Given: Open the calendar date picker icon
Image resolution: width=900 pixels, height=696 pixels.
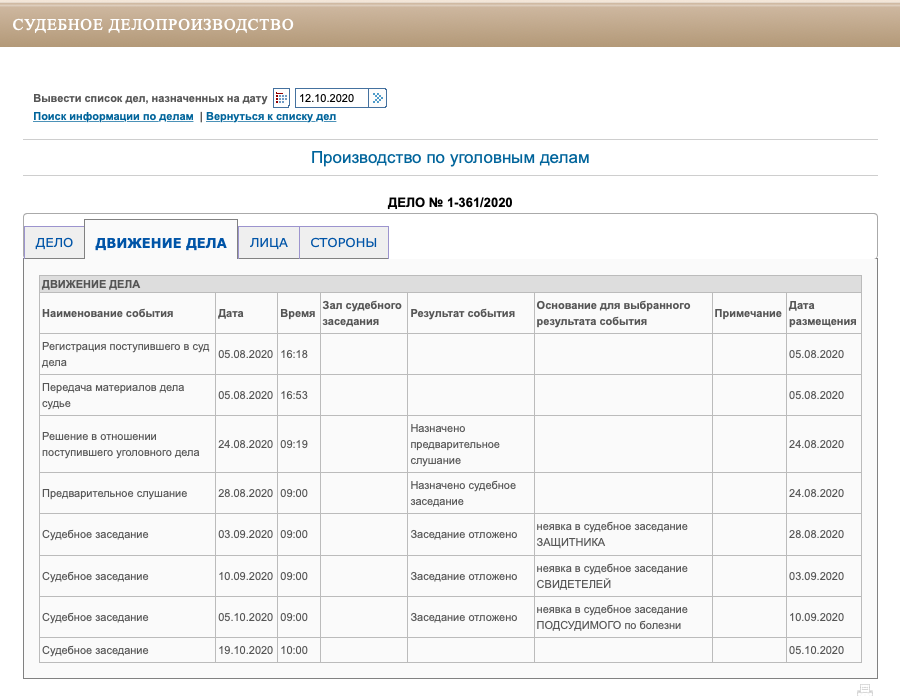Looking at the screenshot, I should click(x=282, y=98).
